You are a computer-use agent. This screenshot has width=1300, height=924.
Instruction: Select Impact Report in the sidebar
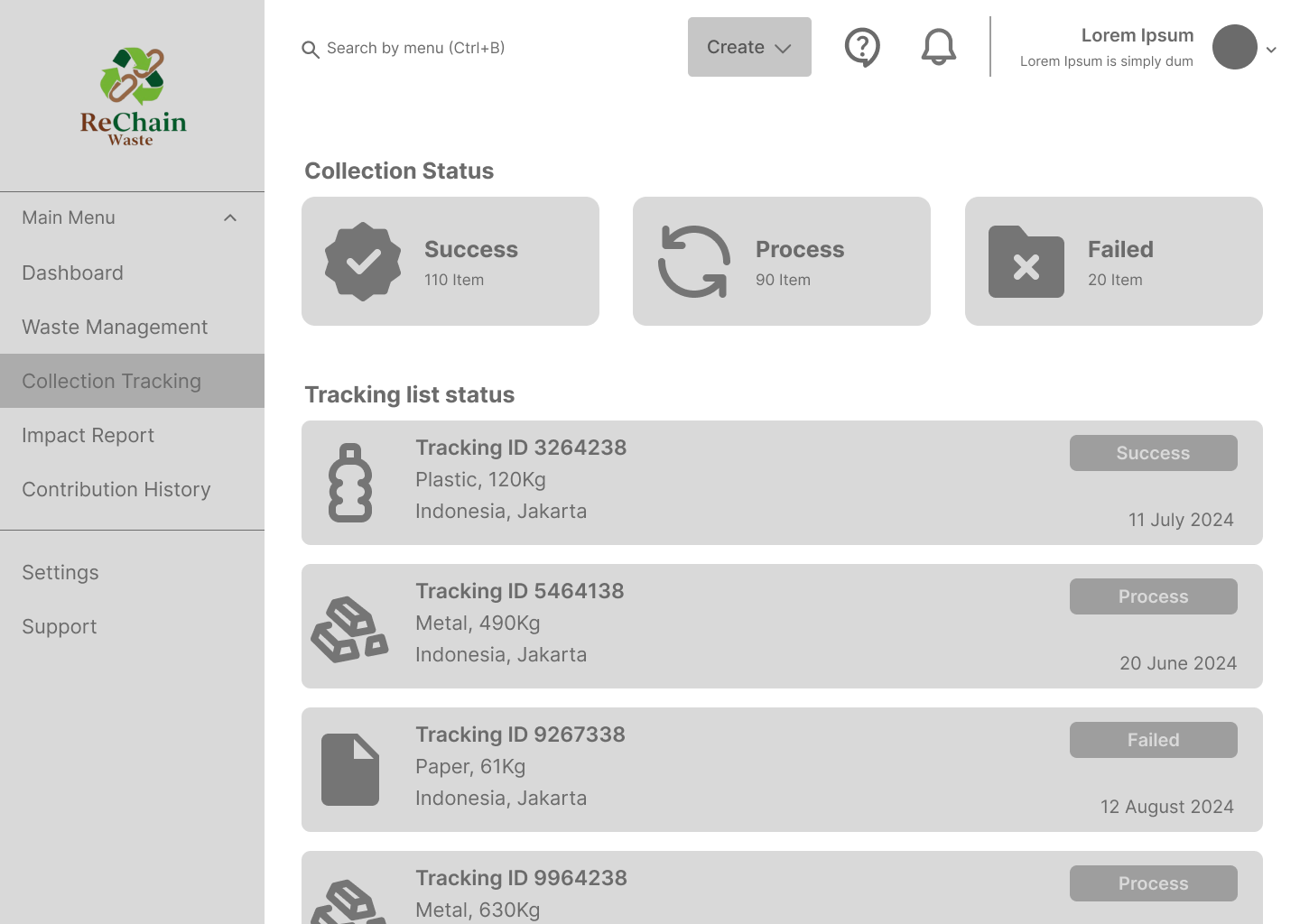[88, 435]
